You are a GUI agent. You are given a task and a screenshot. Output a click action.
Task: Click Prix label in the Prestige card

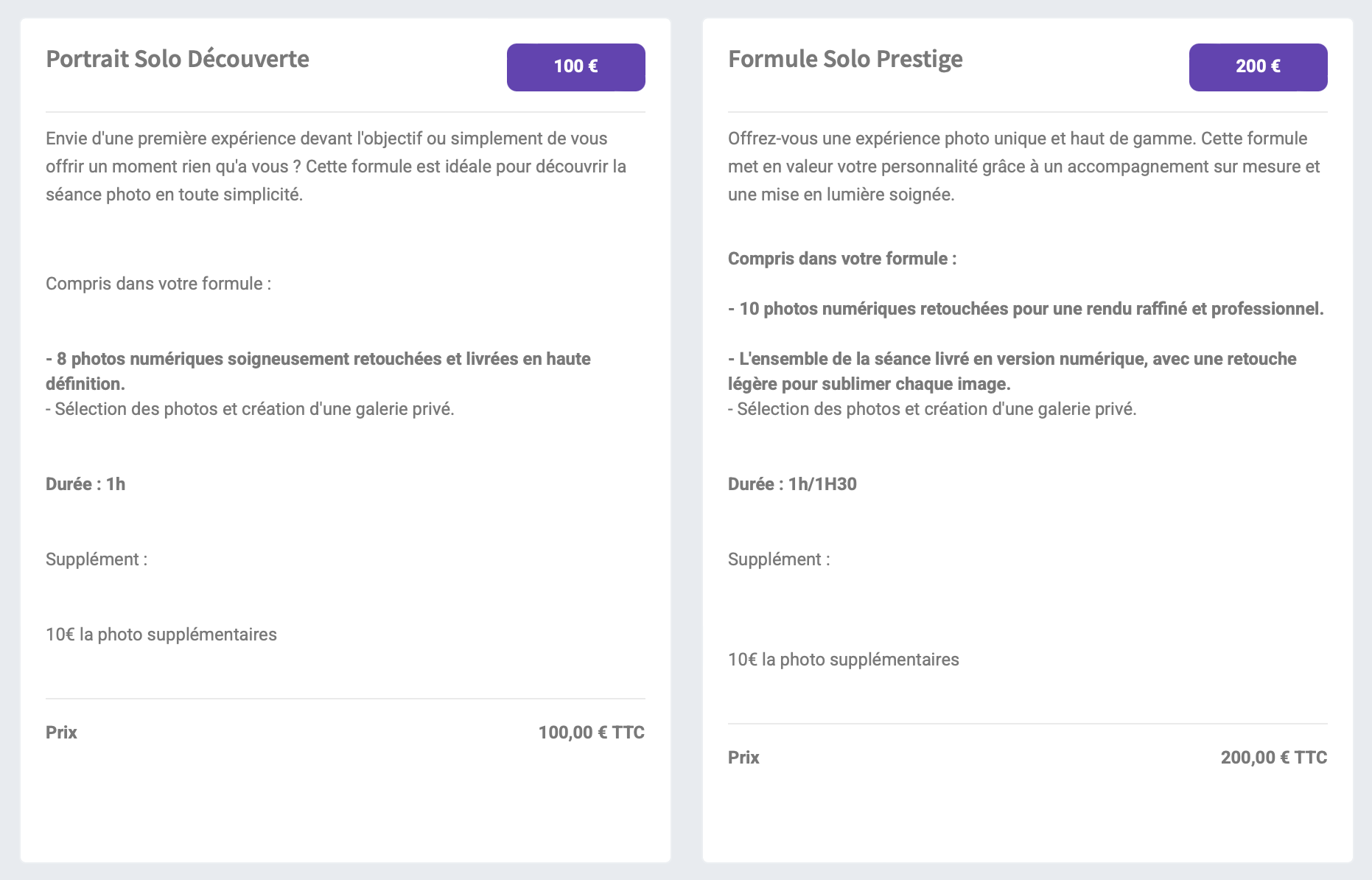pyautogui.click(x=743, y=758)
